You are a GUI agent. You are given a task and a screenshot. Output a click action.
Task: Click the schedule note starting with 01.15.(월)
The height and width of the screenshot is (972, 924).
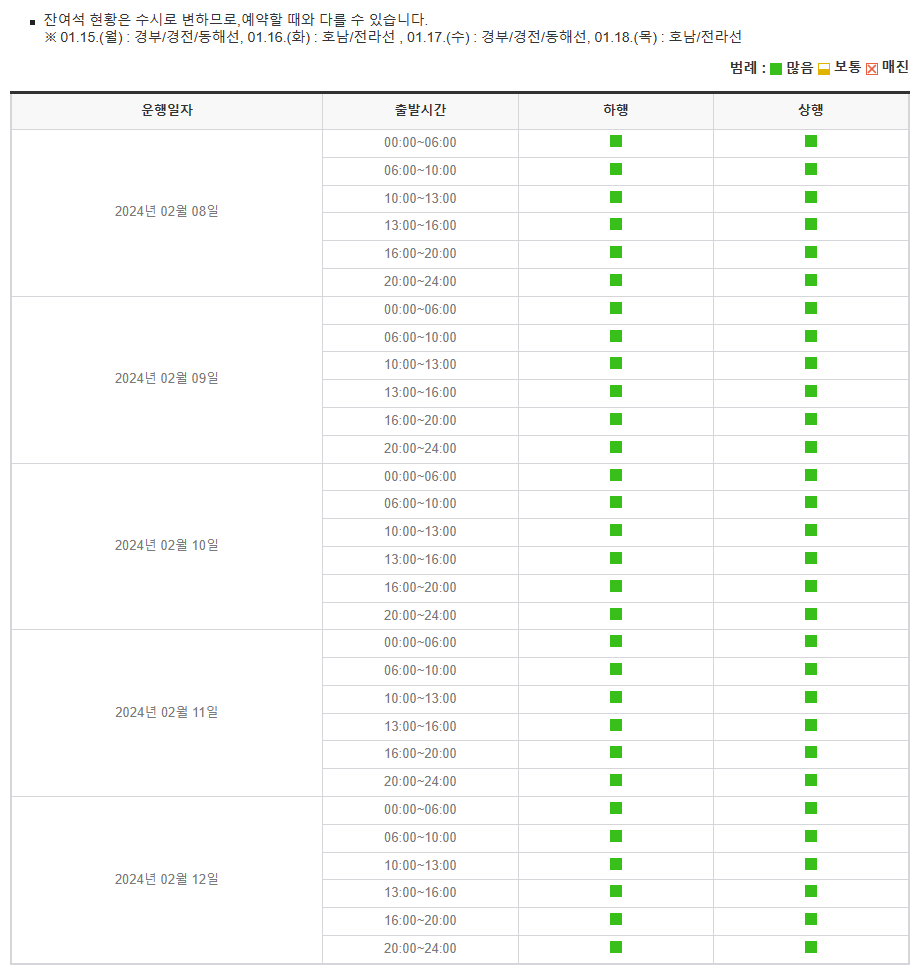pos(393,37)
